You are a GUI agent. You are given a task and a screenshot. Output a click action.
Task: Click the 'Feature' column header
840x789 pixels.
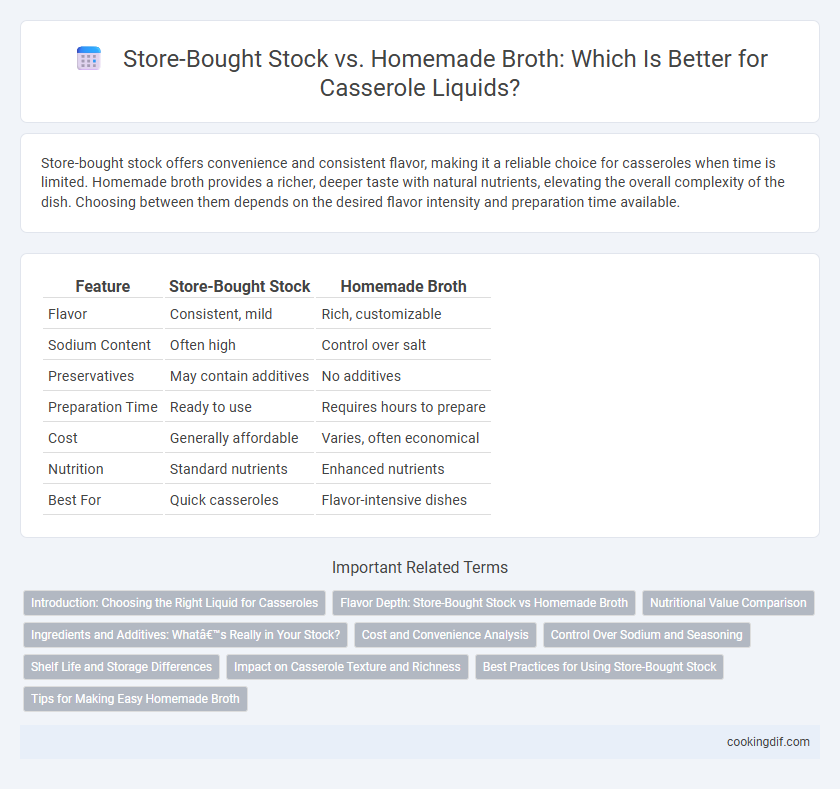pyautogui.click(x=103, y=287)
